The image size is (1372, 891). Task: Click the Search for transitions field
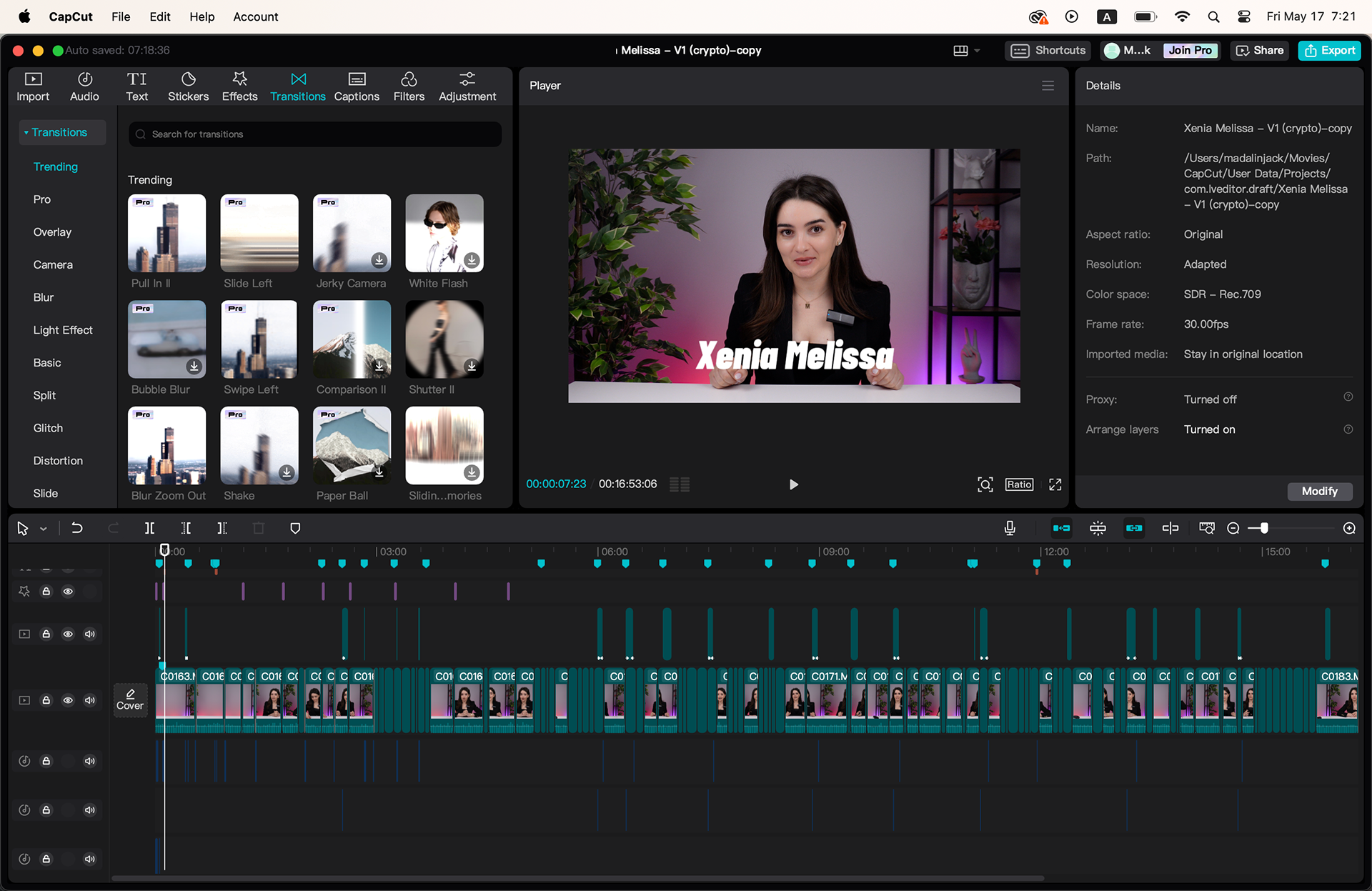pos(314,134)
